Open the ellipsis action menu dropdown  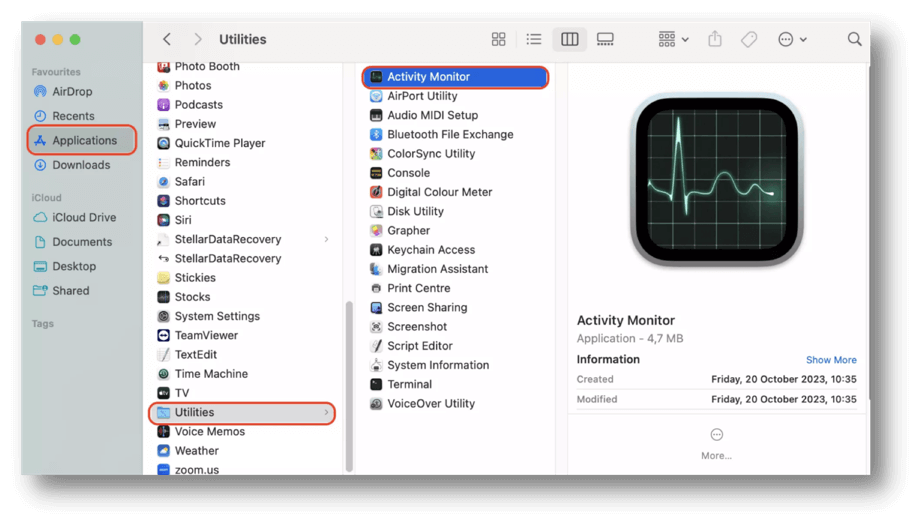click(x=792, y=39)
